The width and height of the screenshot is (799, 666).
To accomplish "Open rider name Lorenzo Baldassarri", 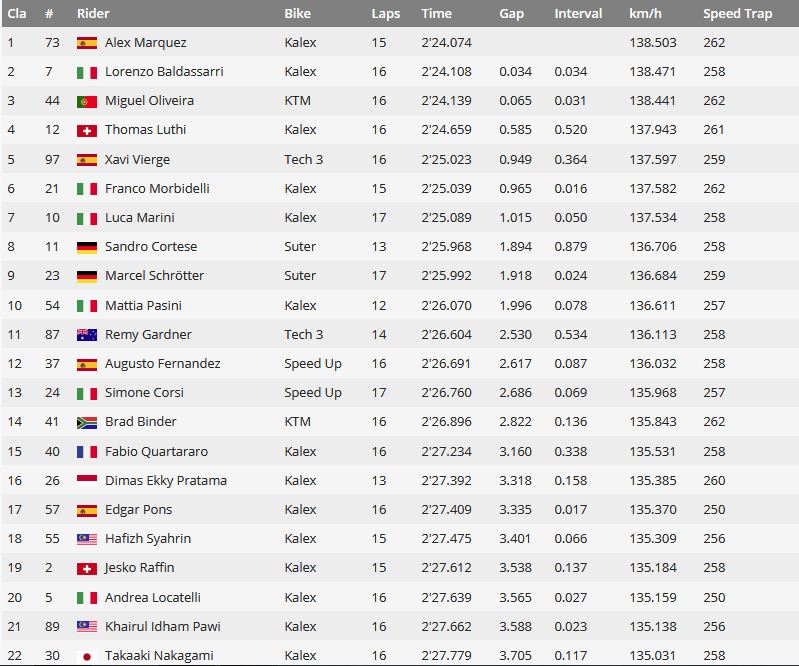I will click(164, 71).
